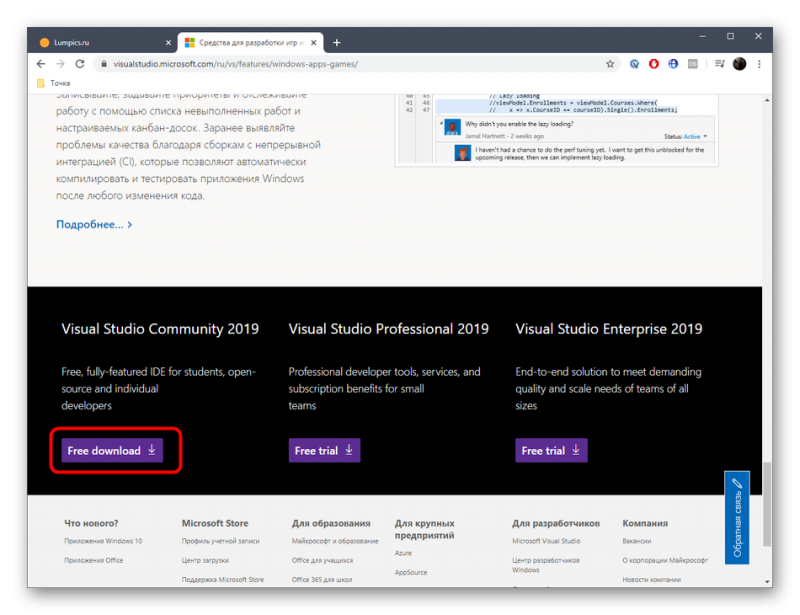The height and width of the screenshot is (615, 800).
Task: Open the Вакансии footer link
Action: click(x=637, y=541)
